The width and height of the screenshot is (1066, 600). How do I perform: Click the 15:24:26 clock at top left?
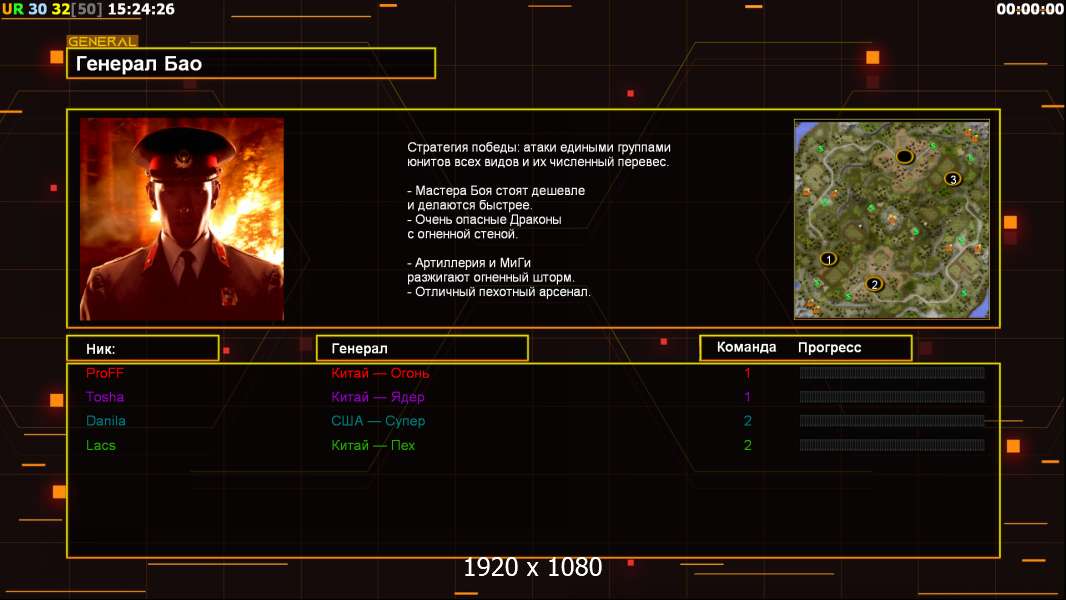point(141,9)
